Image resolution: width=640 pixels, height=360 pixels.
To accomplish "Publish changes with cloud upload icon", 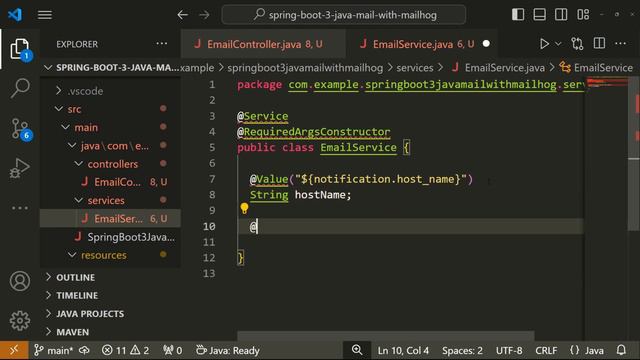I will (84, 351).
